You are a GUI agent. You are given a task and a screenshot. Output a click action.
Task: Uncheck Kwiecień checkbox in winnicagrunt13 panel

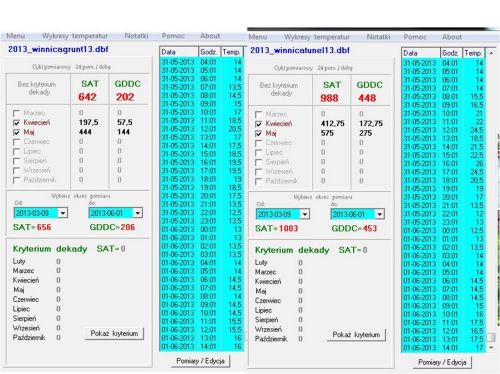click(x=16, y=123)
